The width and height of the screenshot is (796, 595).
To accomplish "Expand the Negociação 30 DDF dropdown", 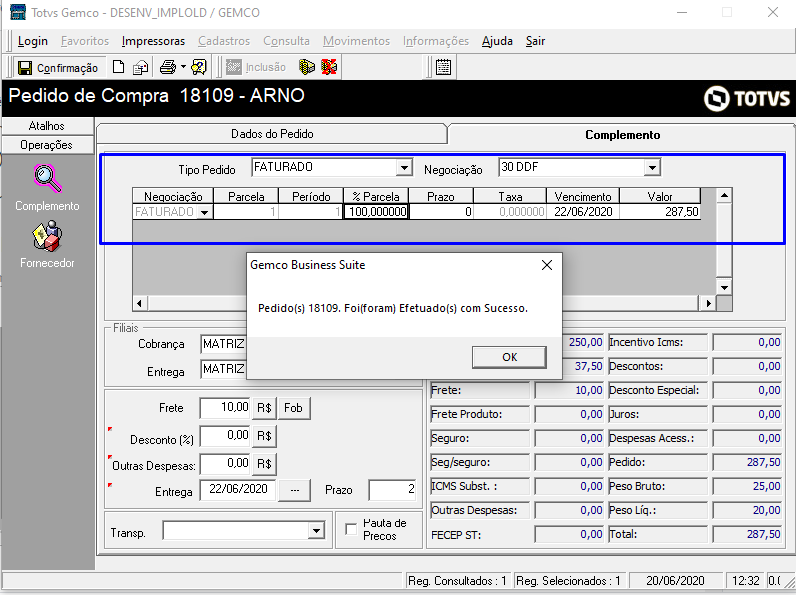I will point(652,167).
